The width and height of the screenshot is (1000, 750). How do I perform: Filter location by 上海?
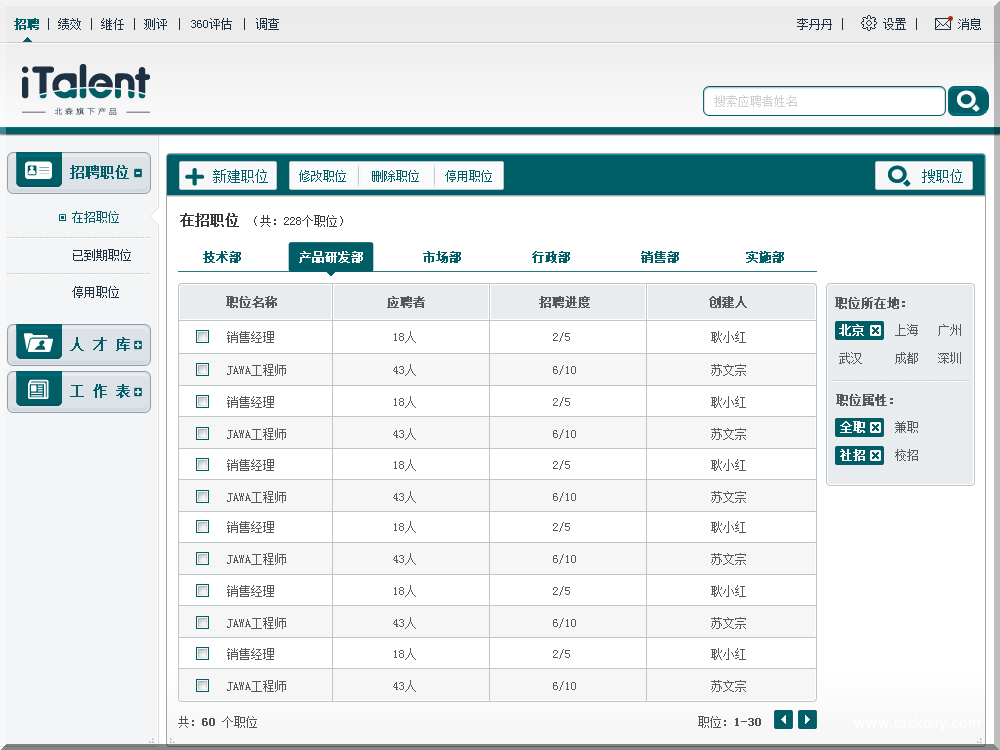click(x=906, y=330)
